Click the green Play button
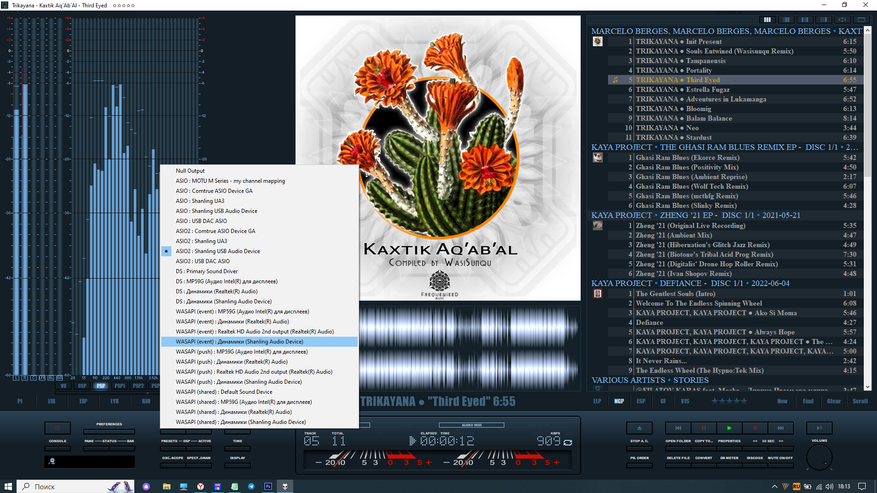877x493 pixels. coord(729,428)
